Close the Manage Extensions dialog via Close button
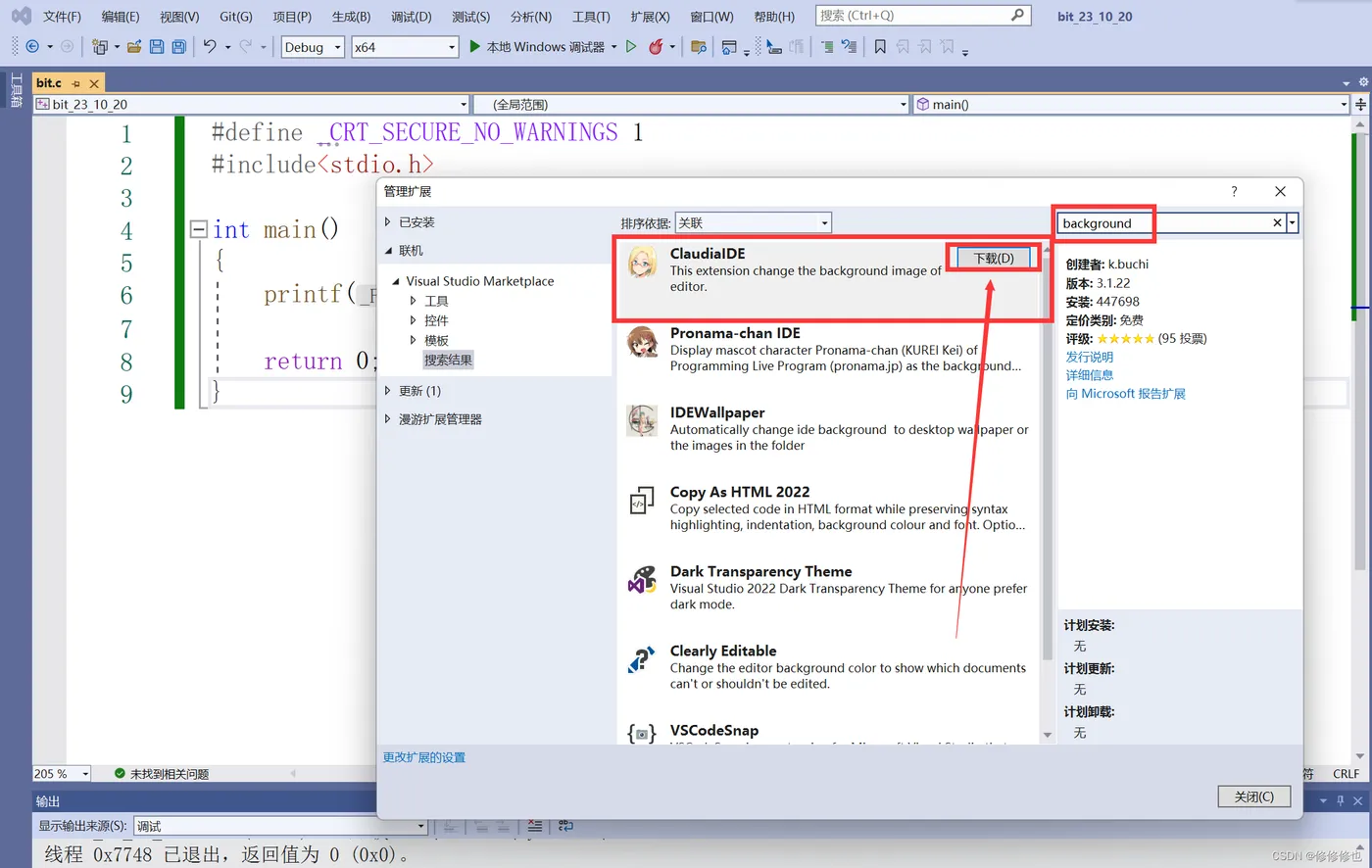Viewport: 1372px width, 868px height. coord(1254,796)
